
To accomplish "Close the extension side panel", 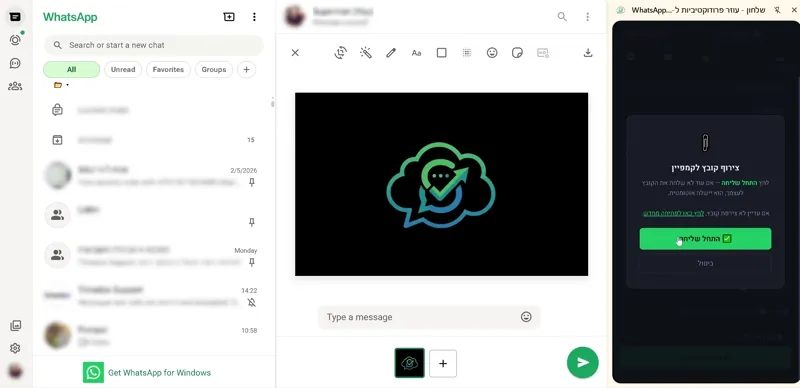I will point(793,10).
